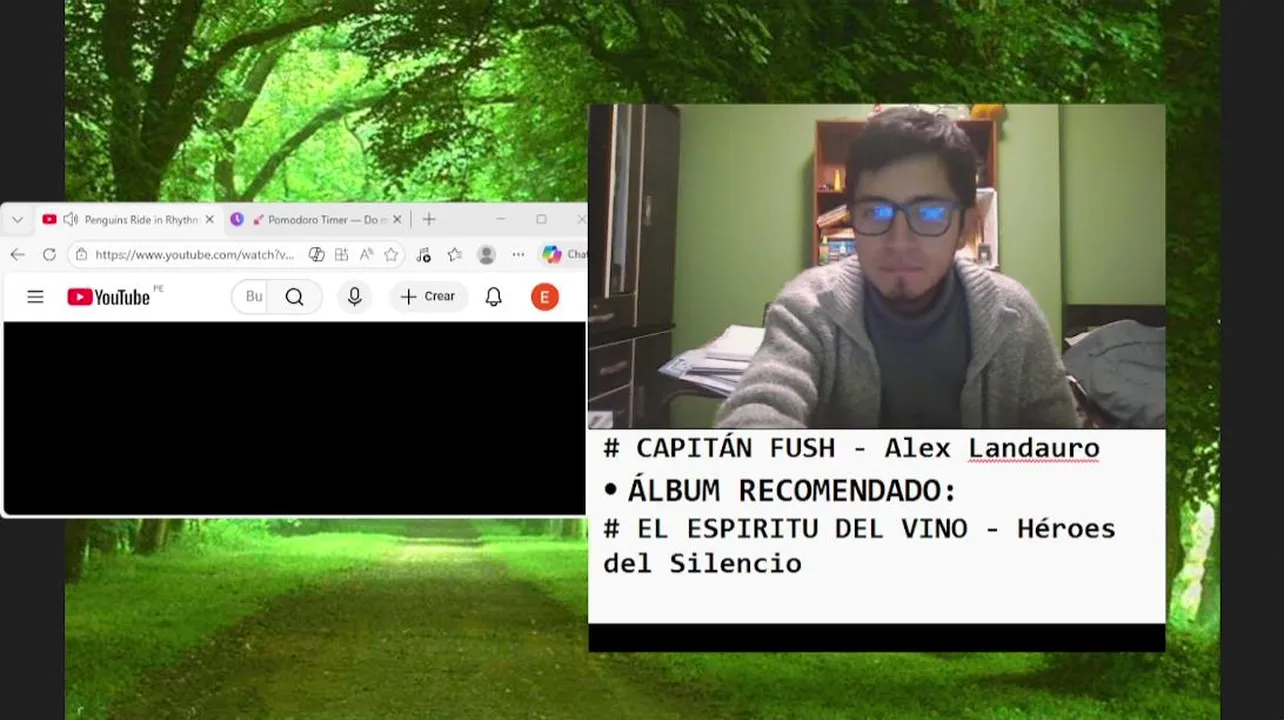Image resolution: width=1284 pixels, height=720 pixels.
Task: Click the YouTube search magnifier button
Action: tap(295, 297)
